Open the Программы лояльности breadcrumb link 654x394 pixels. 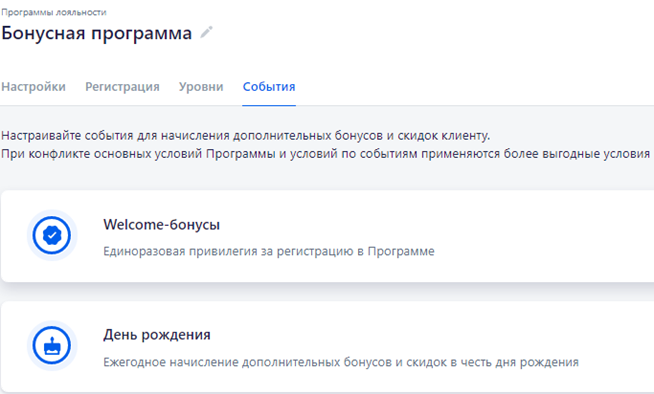[x=54, y=13]
